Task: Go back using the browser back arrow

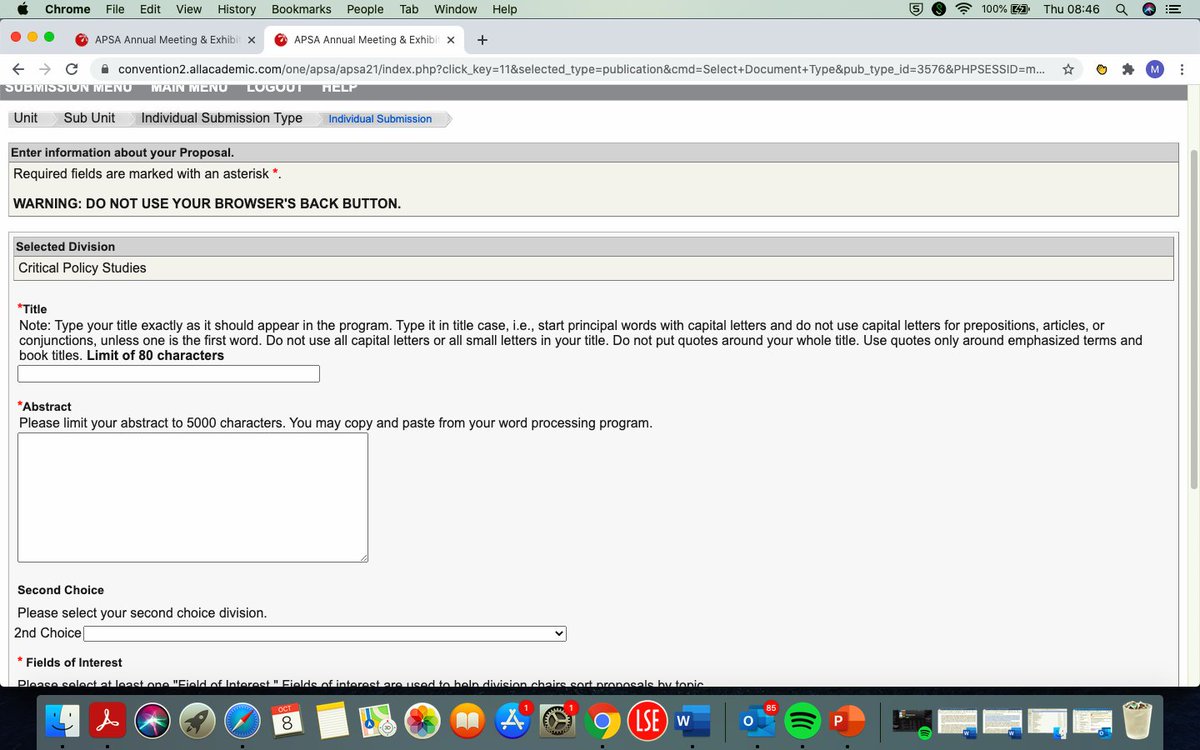Action: (19, 69)
